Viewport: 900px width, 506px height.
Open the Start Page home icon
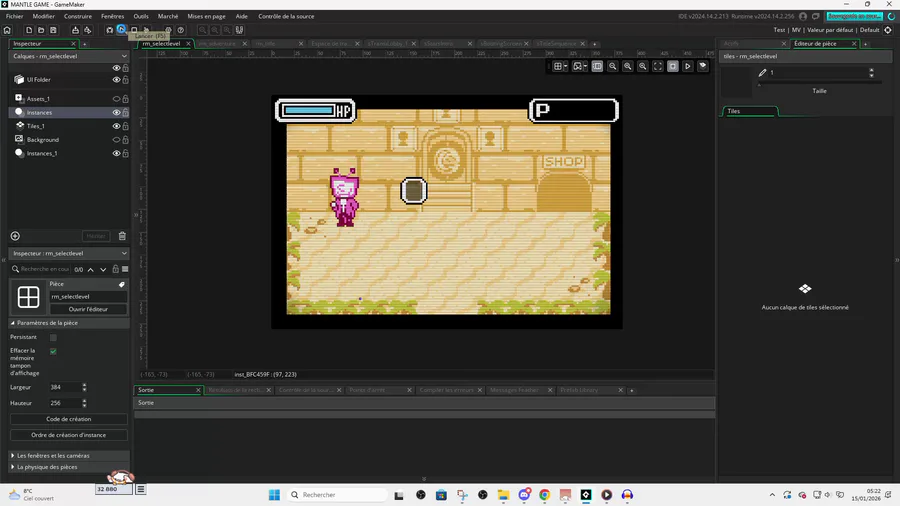[7, 30]
